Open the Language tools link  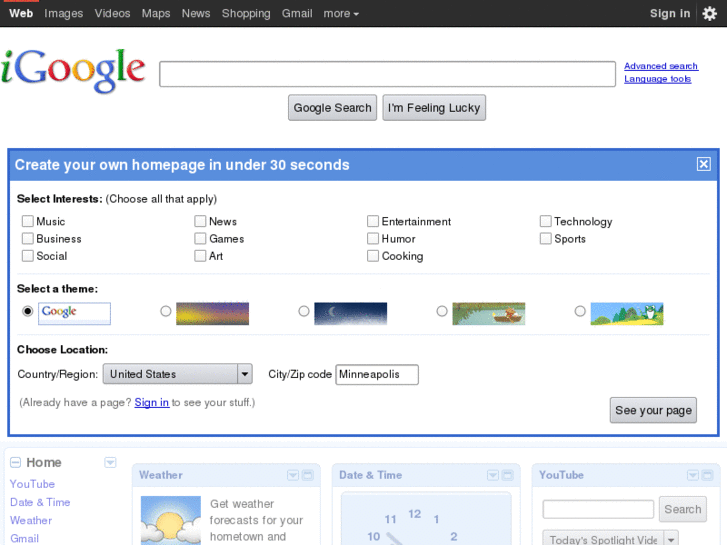point(657,79)
